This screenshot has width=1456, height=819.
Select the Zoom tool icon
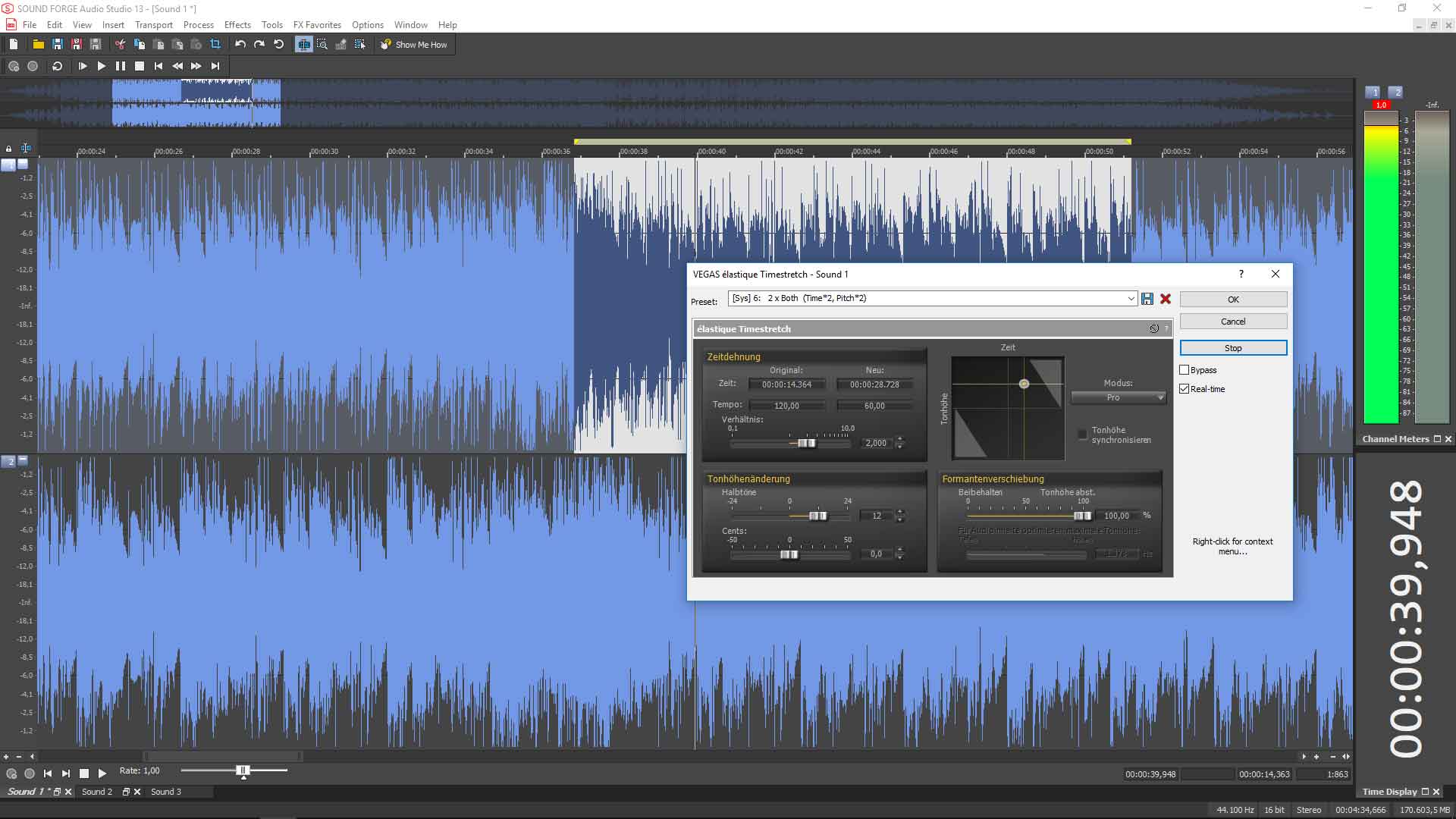322,44
